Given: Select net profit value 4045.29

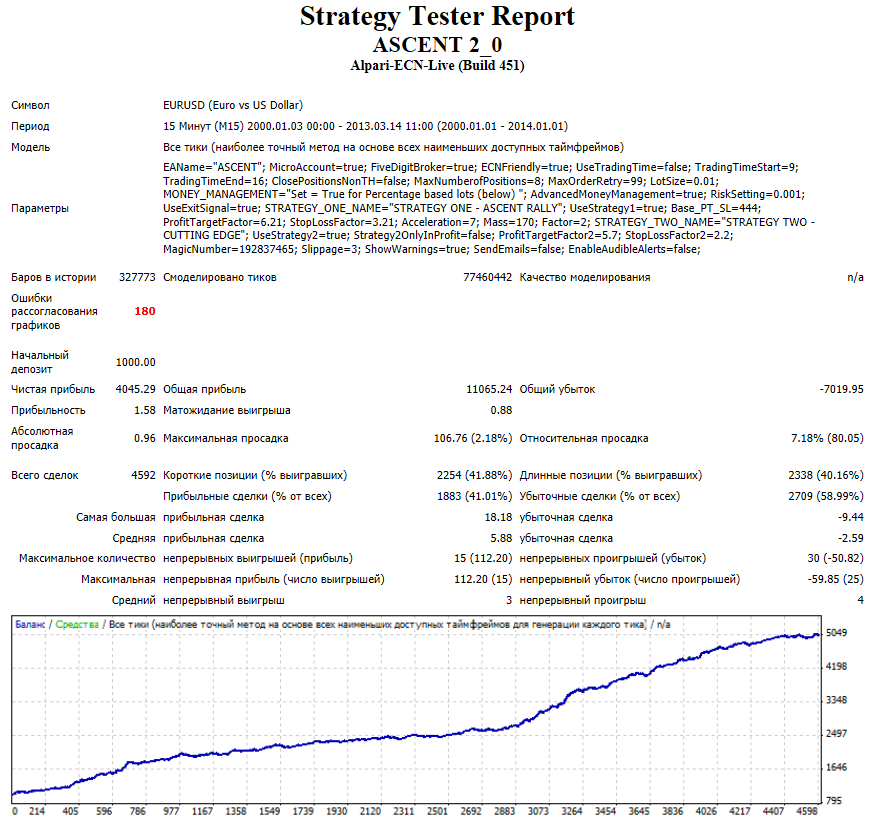Looking at the screenshot, I should (x=135, y=390).
